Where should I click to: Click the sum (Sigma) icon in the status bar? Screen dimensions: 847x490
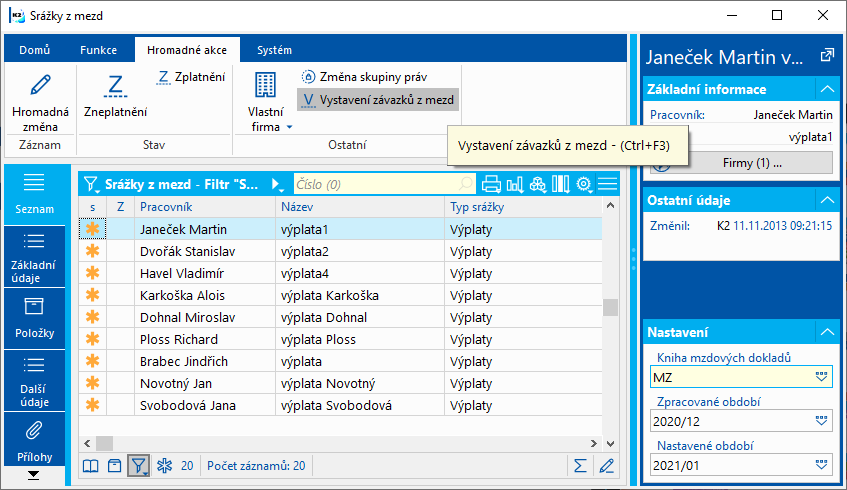[580, 465]
